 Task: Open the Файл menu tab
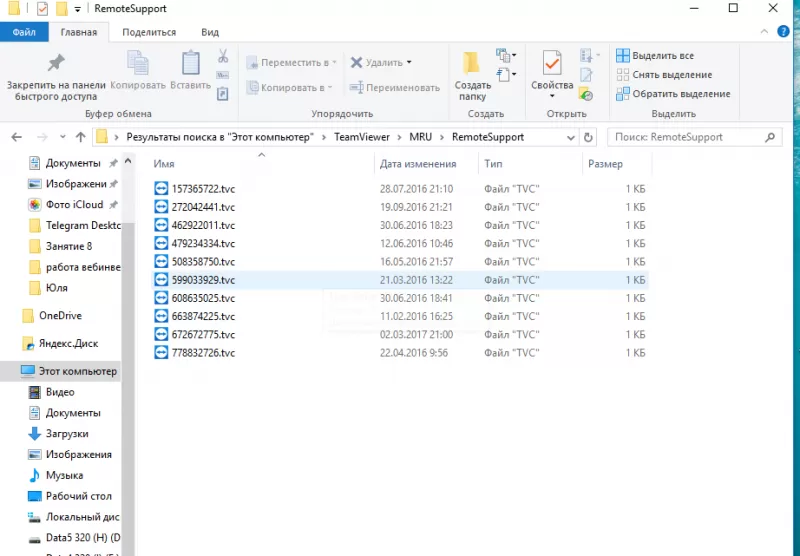point(24,32)
